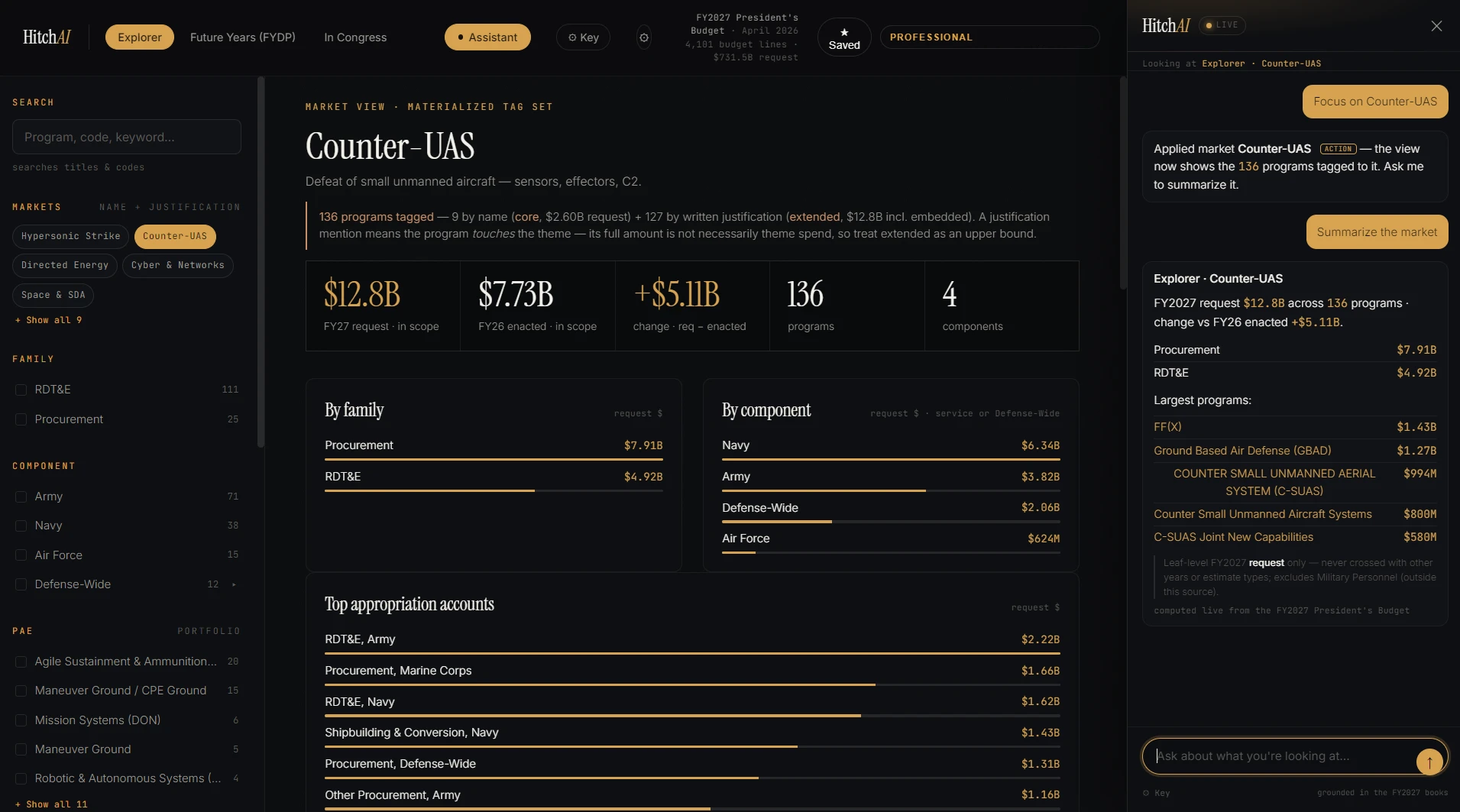Select the Directed Energy market chip

pyautogui.click(x=65, y=265)
